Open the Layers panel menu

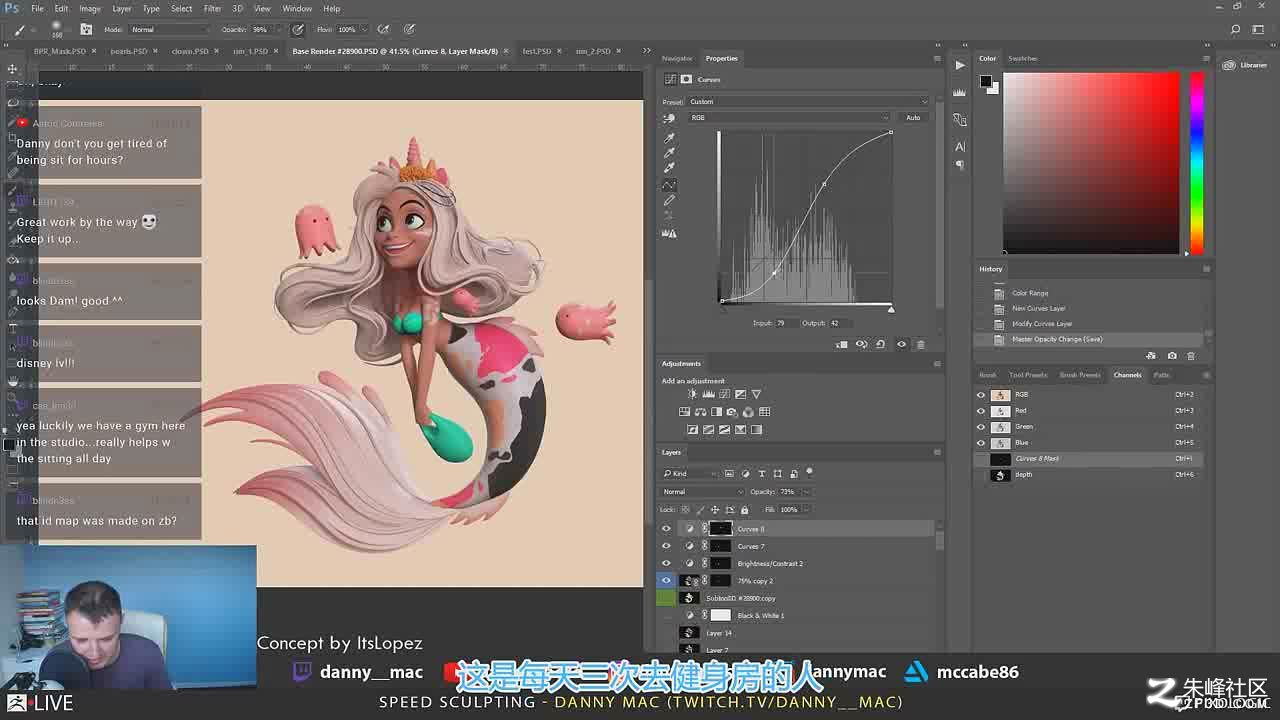[x=937, y=452]
